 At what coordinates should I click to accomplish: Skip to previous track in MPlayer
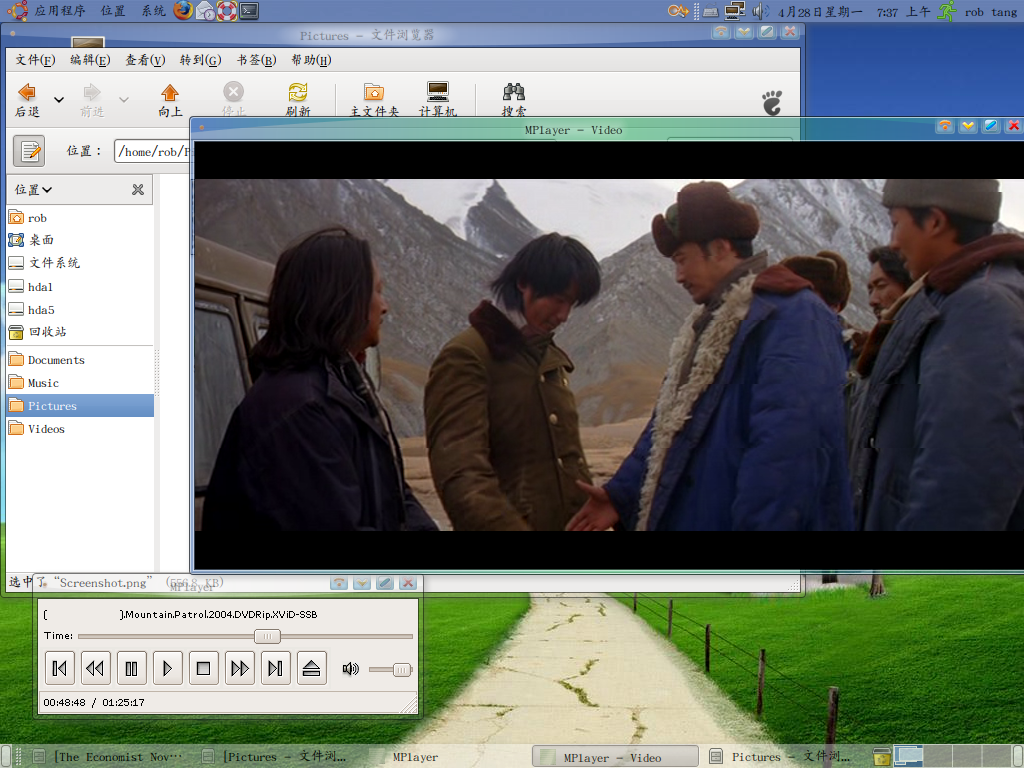click(59, 668)
